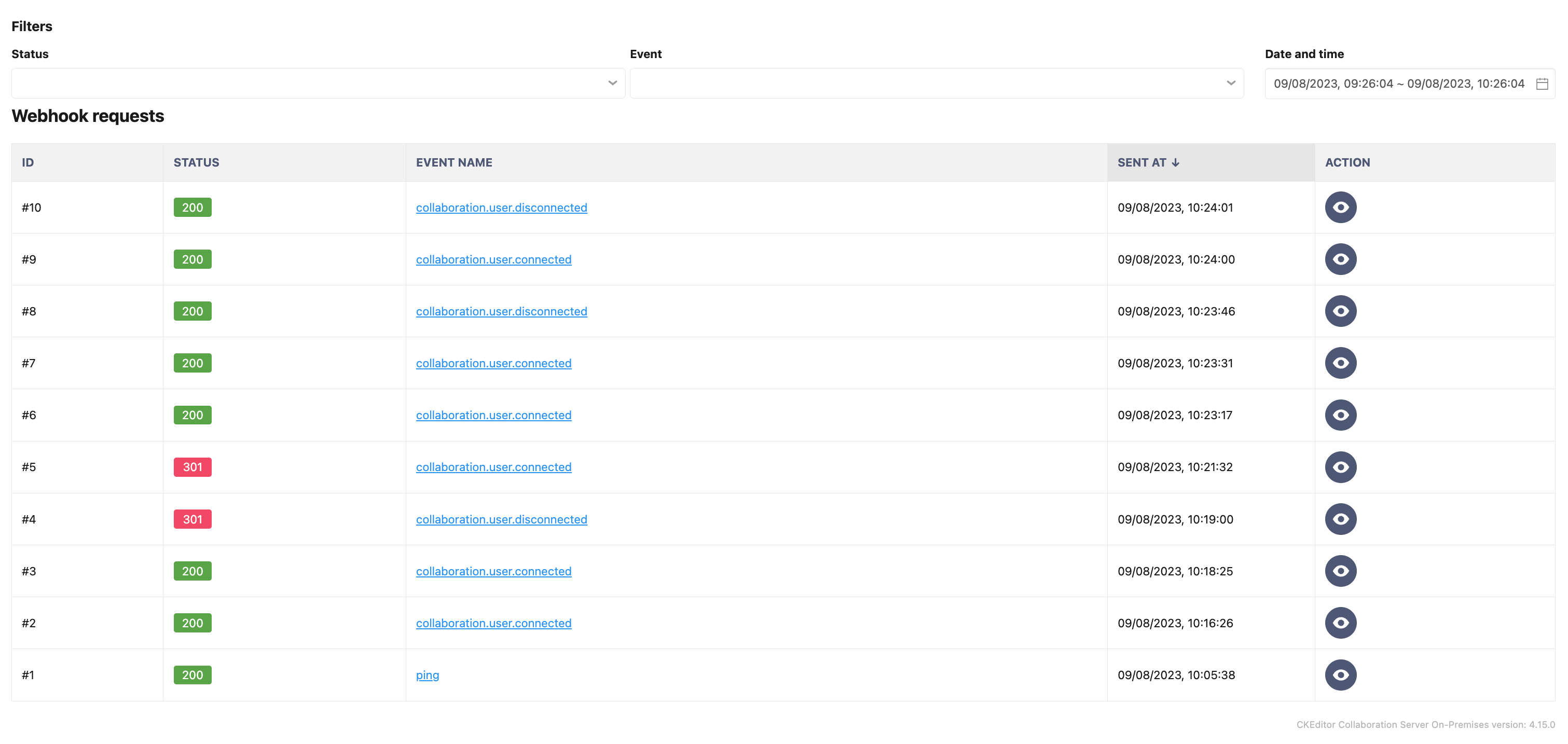The image size is (1568, 744).
Task: Expand the Status filter dropdown
Action: pyautogui.click(x=319, y=84)
